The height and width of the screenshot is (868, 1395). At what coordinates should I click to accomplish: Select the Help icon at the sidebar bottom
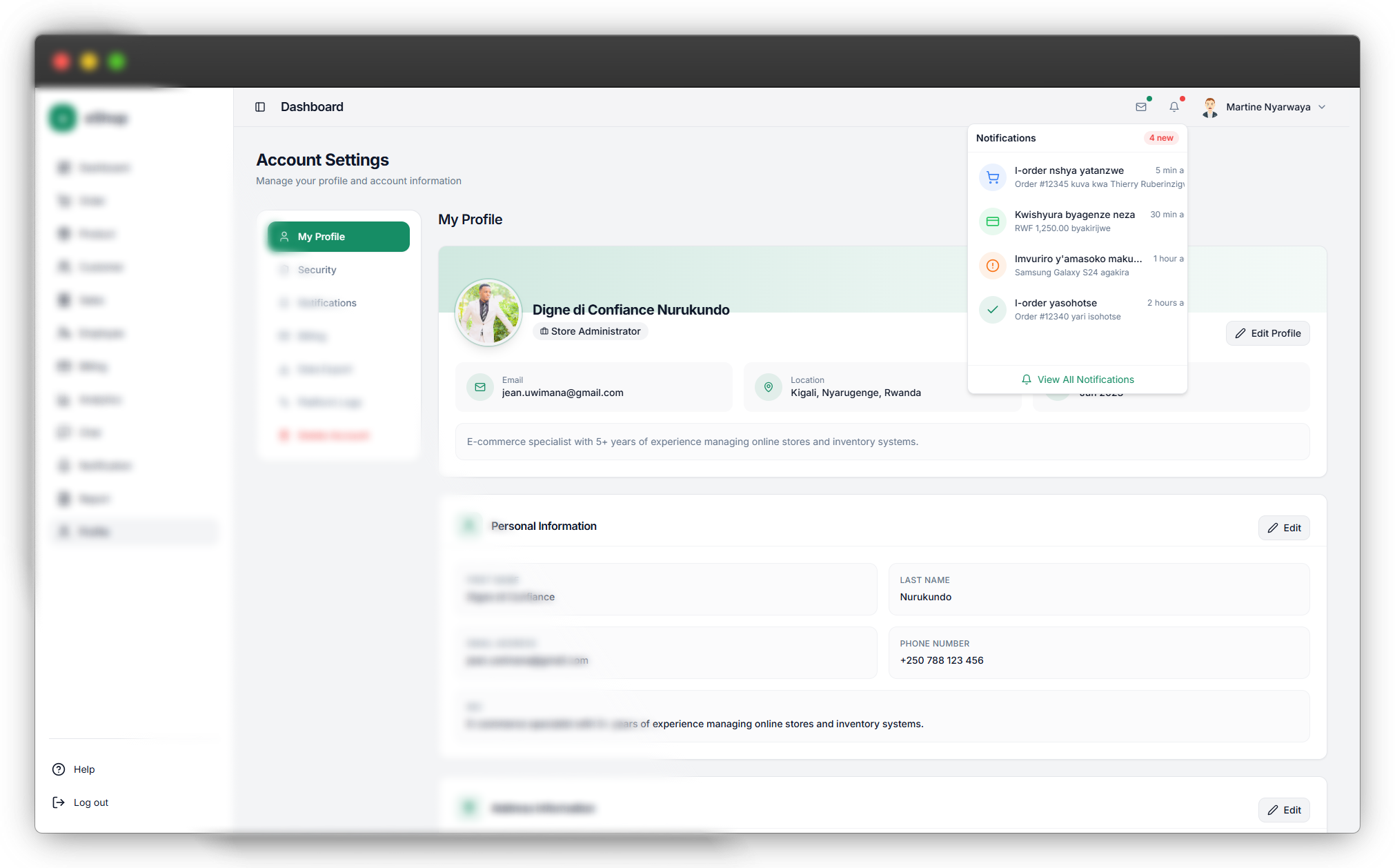point(58,769)
